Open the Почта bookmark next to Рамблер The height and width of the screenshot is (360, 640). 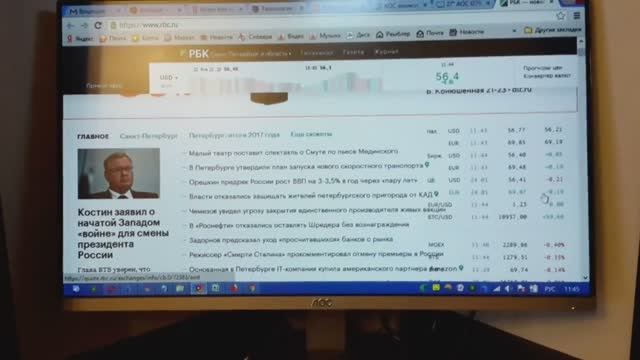(x=430, y=33)
